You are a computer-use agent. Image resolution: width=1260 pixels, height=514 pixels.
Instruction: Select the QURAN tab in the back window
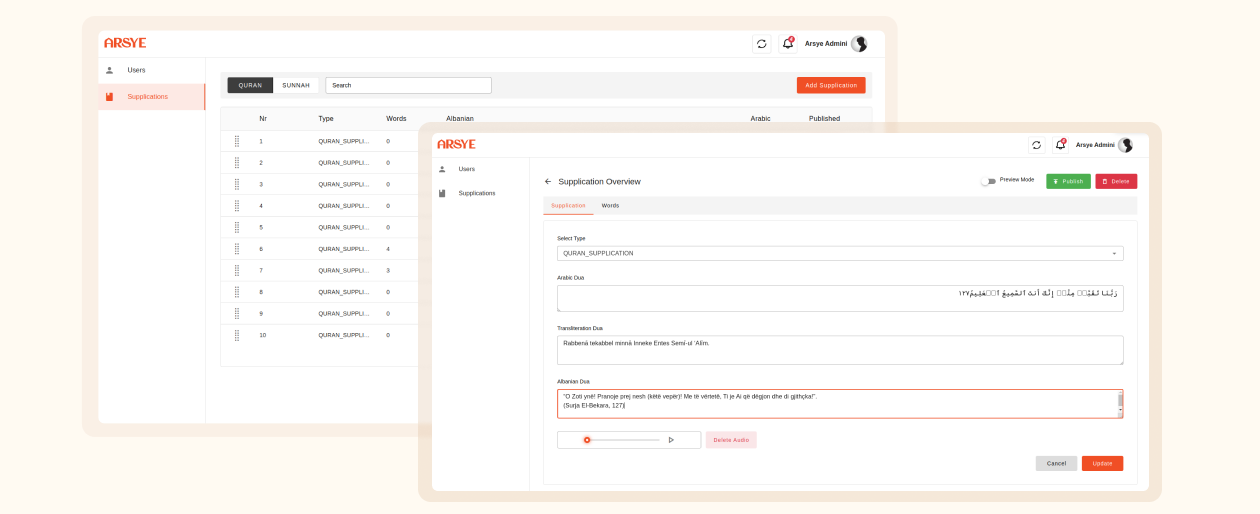(250, 85)
